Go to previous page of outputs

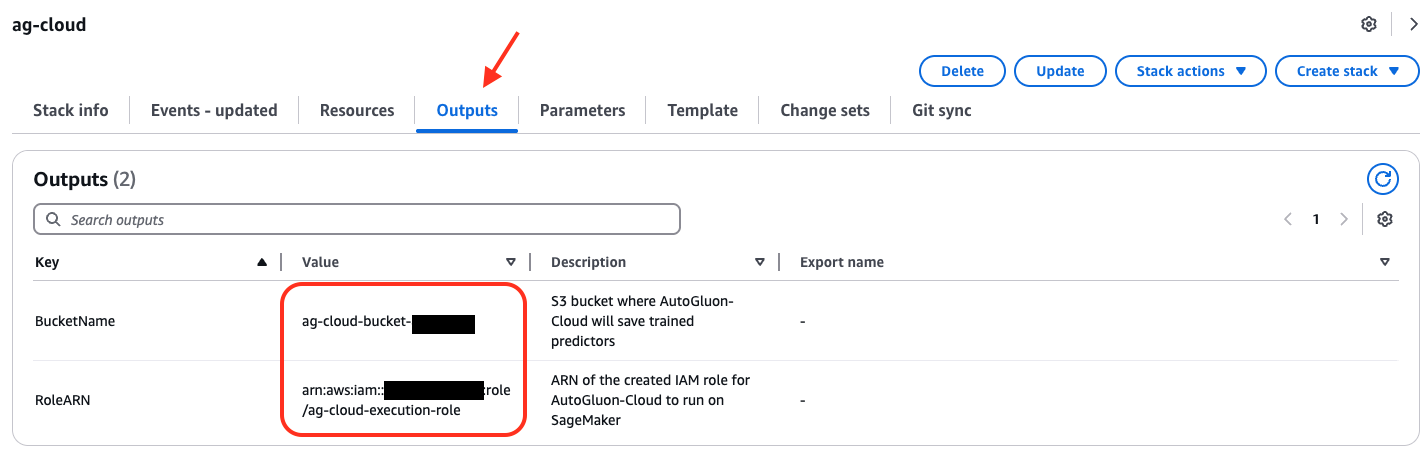click(x=1288, y=219)
